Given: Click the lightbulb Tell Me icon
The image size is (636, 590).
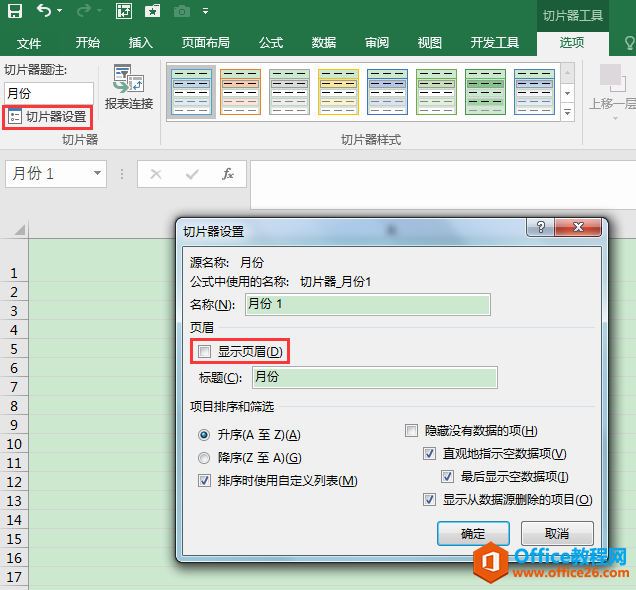Looking at the screenshot, I should [x=629, y=43].
